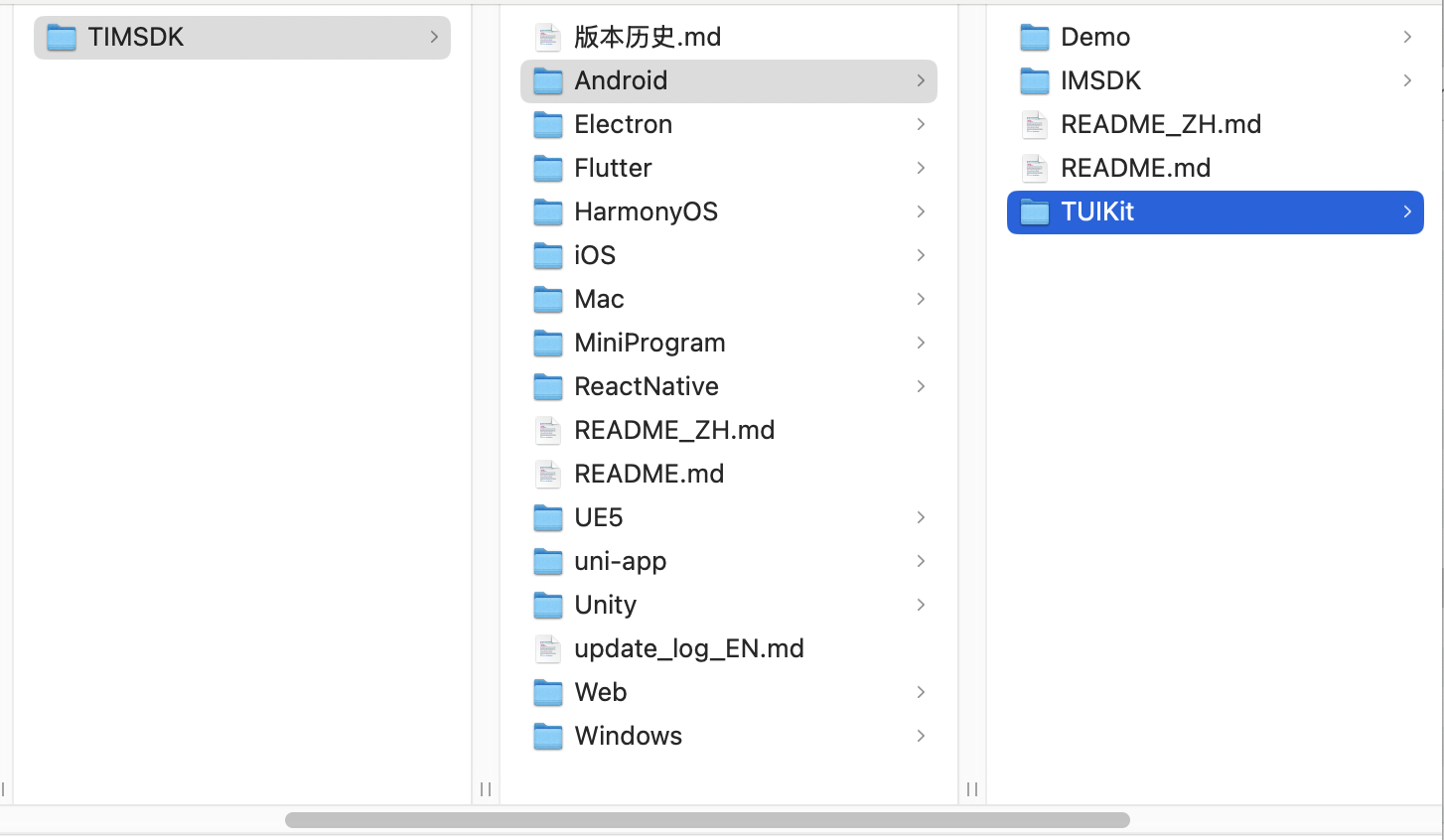Click the MiniProgram row chevron

(921, 343)
